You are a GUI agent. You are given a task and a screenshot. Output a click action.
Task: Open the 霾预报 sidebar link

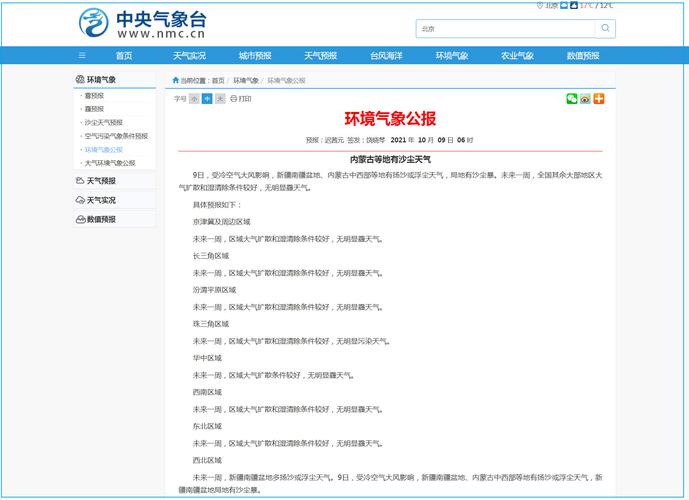[94, 109]
